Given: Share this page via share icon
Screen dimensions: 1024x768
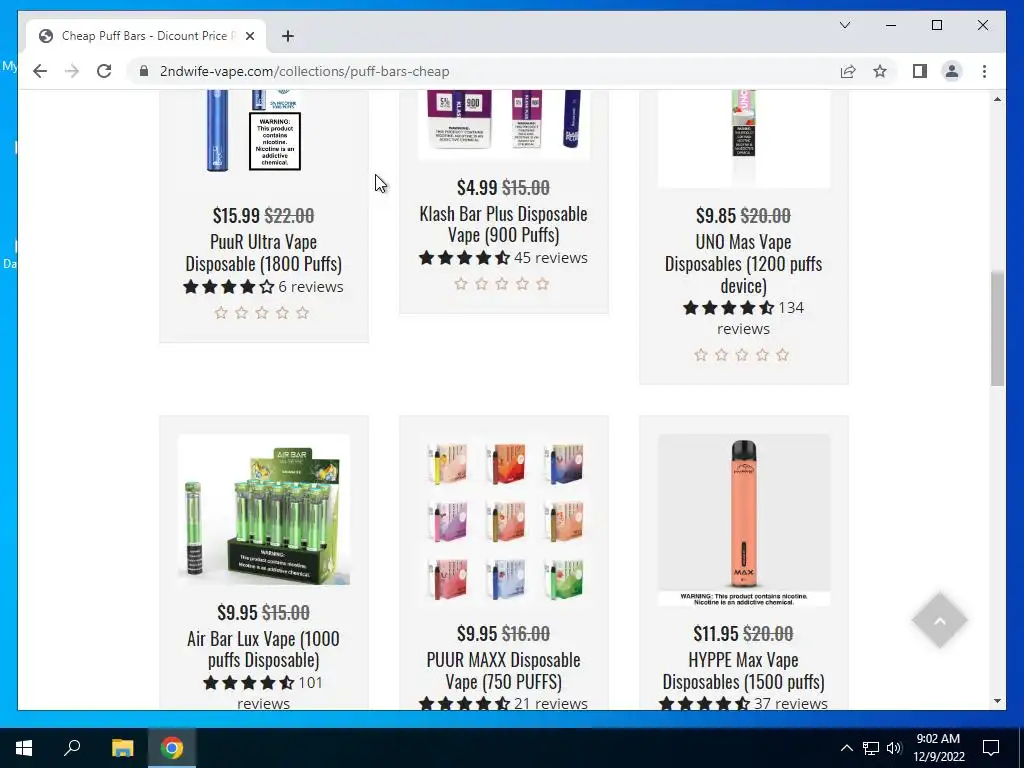Looking at the screenshot, I should pos(848,71).
